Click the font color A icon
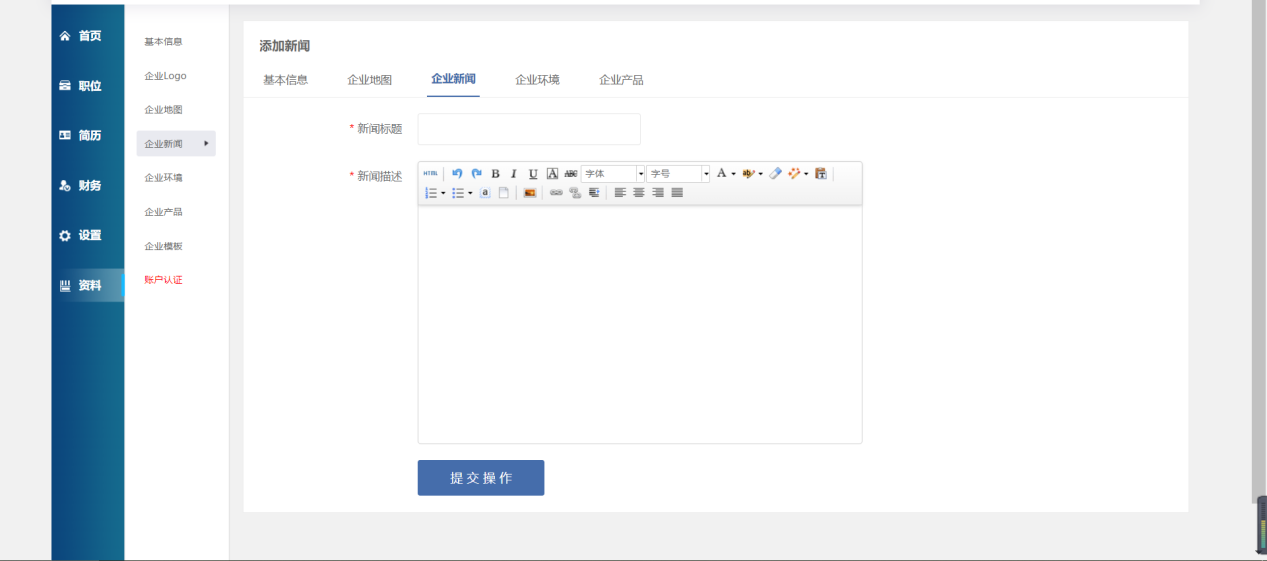The width and height of the screenshot is (1267, 561). [721, 174]
